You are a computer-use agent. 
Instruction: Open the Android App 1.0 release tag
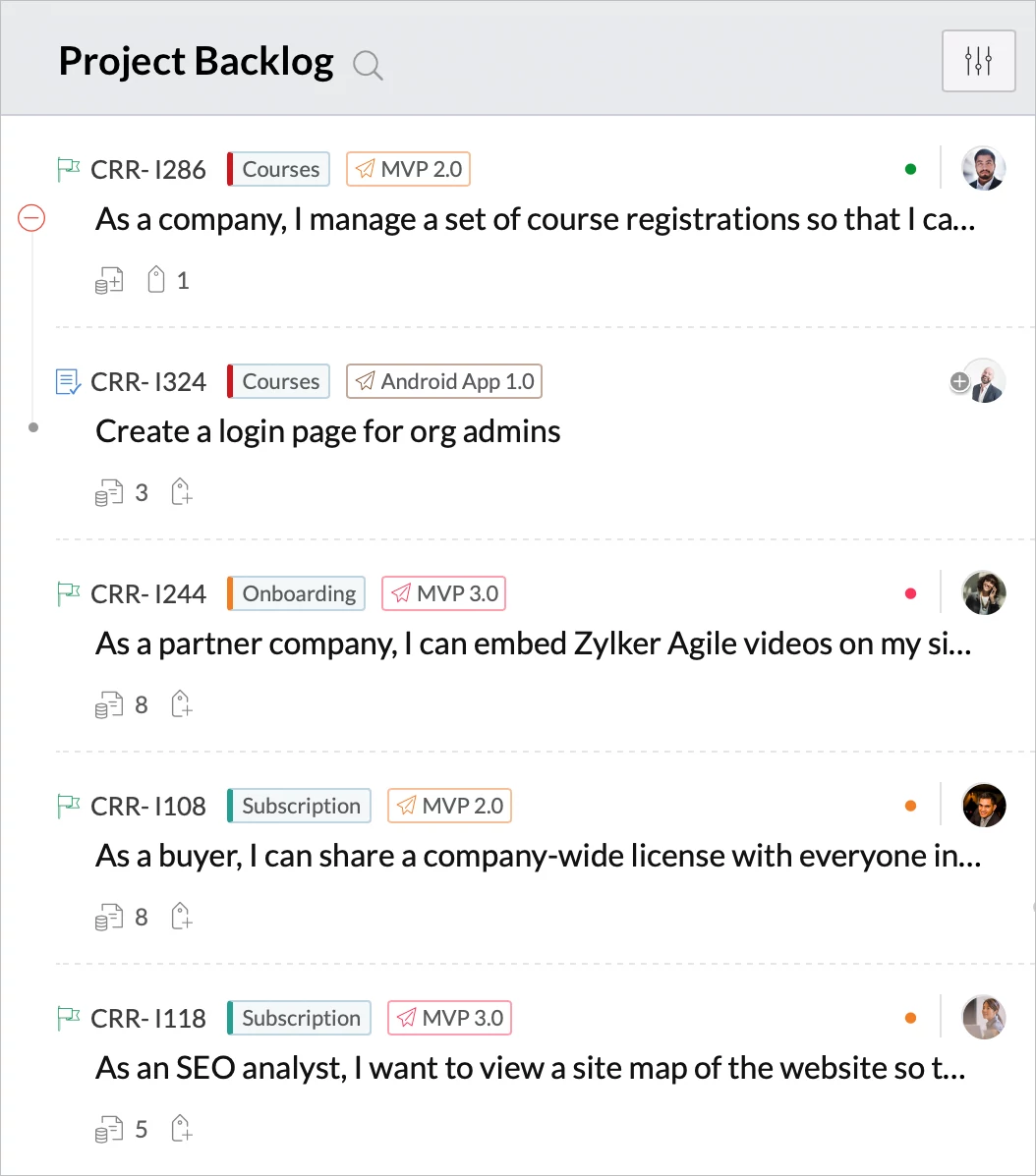[444, 382]
